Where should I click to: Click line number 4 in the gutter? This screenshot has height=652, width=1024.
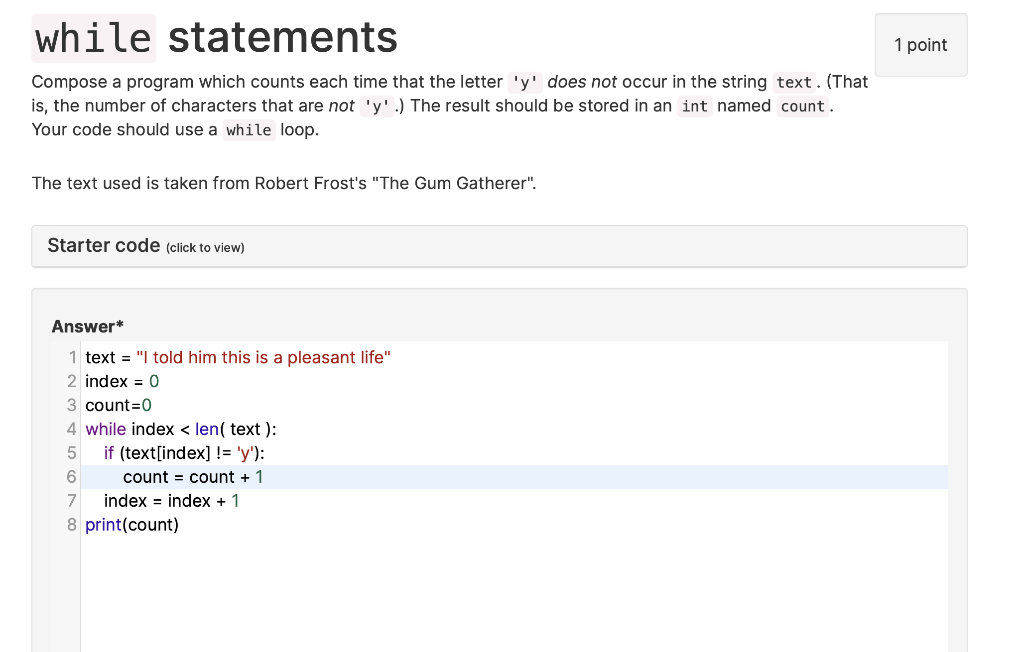[x=71, y=428]
